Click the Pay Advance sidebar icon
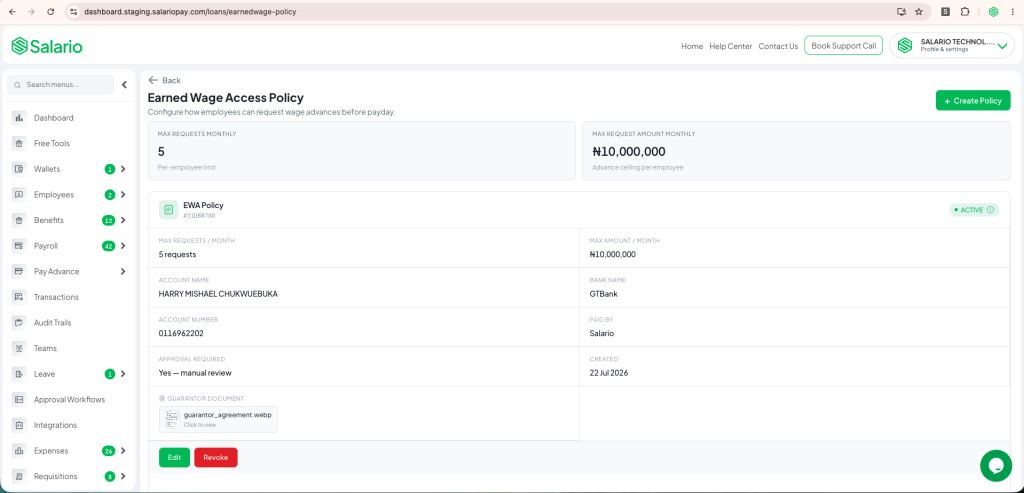 [19, 271]
